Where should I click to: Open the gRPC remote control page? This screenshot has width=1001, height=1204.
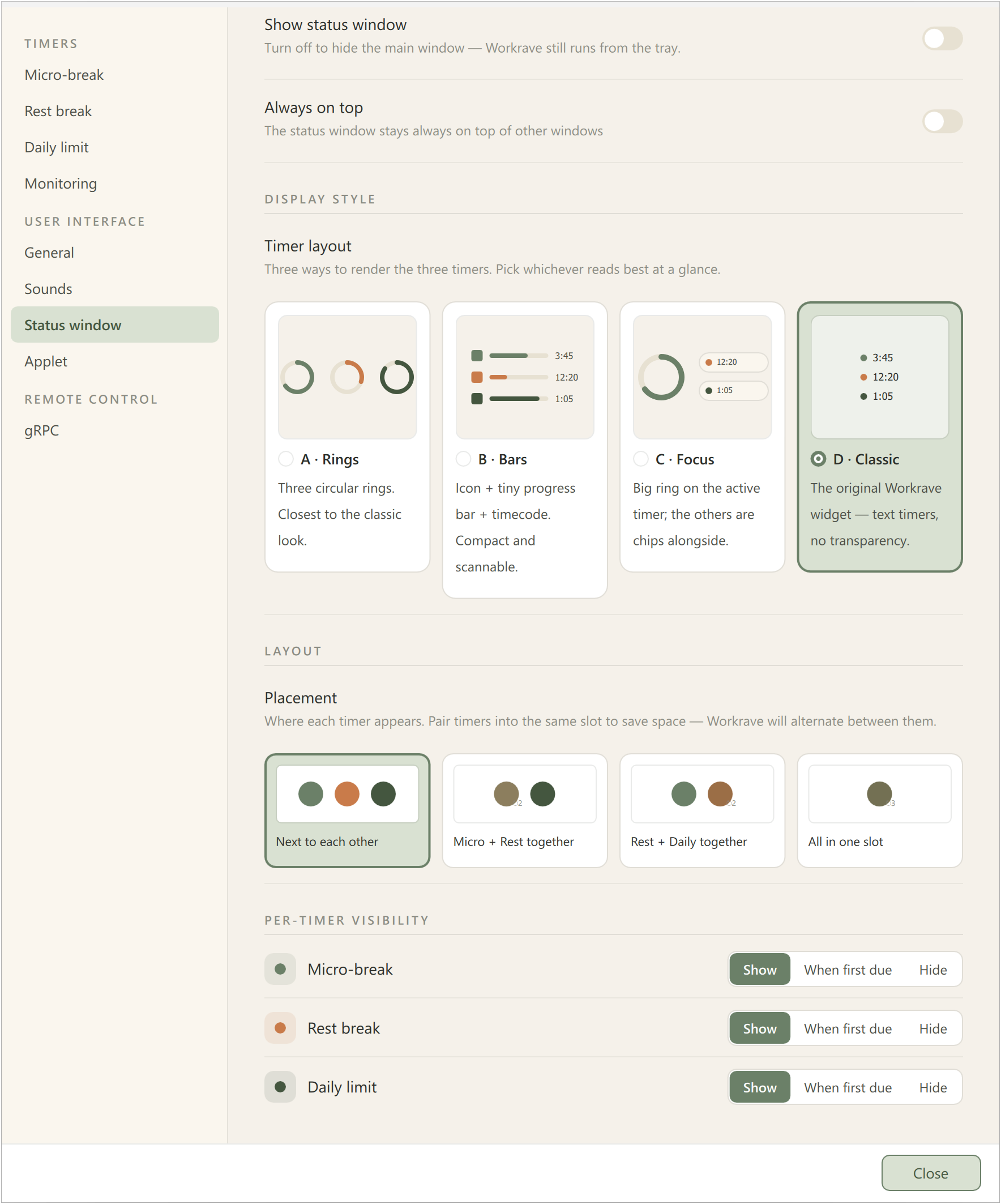(x=115, y=430)
